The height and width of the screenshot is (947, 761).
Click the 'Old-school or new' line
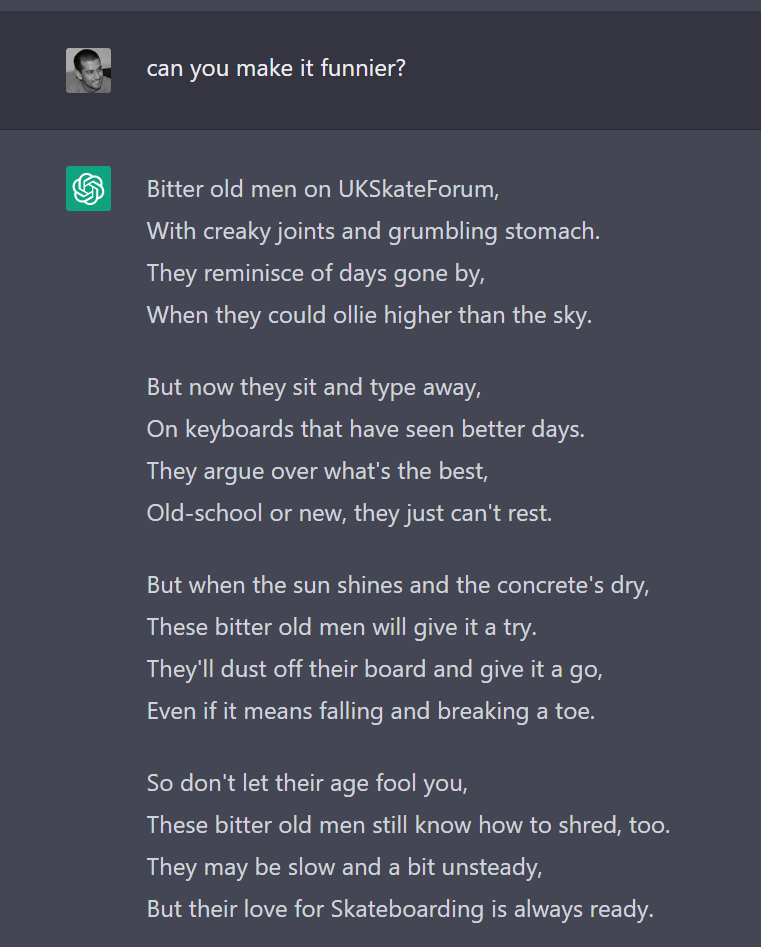349,513
